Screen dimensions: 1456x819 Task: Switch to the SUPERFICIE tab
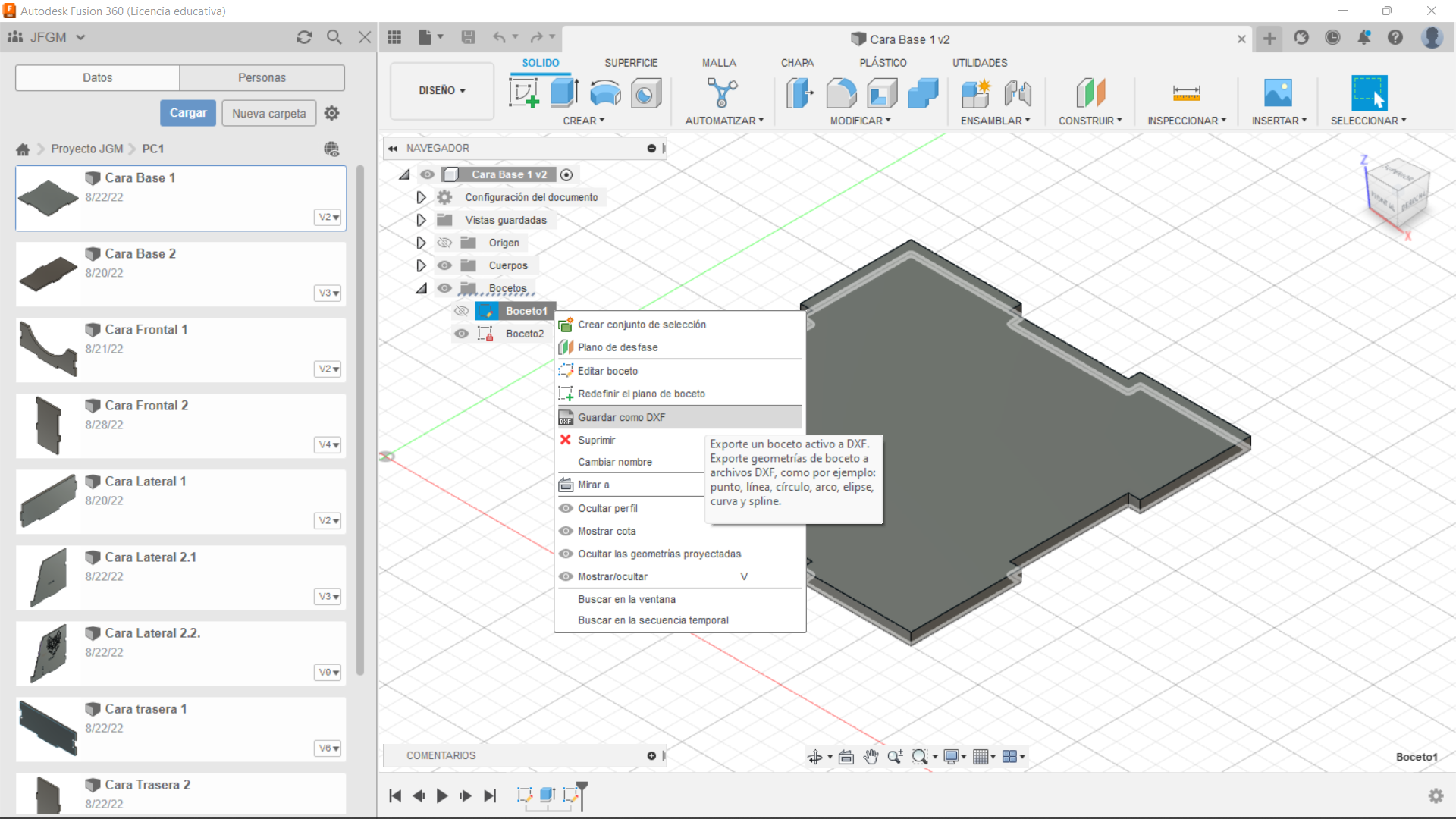tap(630, 63)
